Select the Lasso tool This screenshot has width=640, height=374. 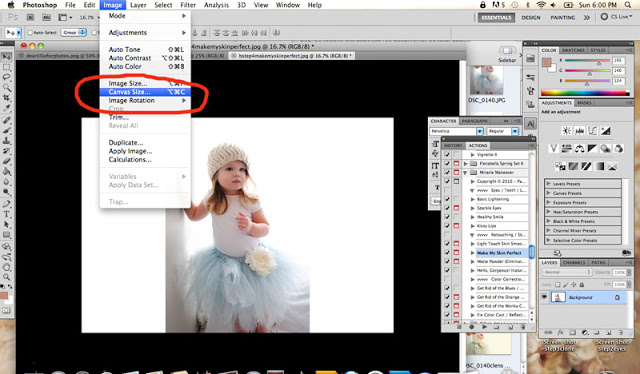click(x=7, y=77)
